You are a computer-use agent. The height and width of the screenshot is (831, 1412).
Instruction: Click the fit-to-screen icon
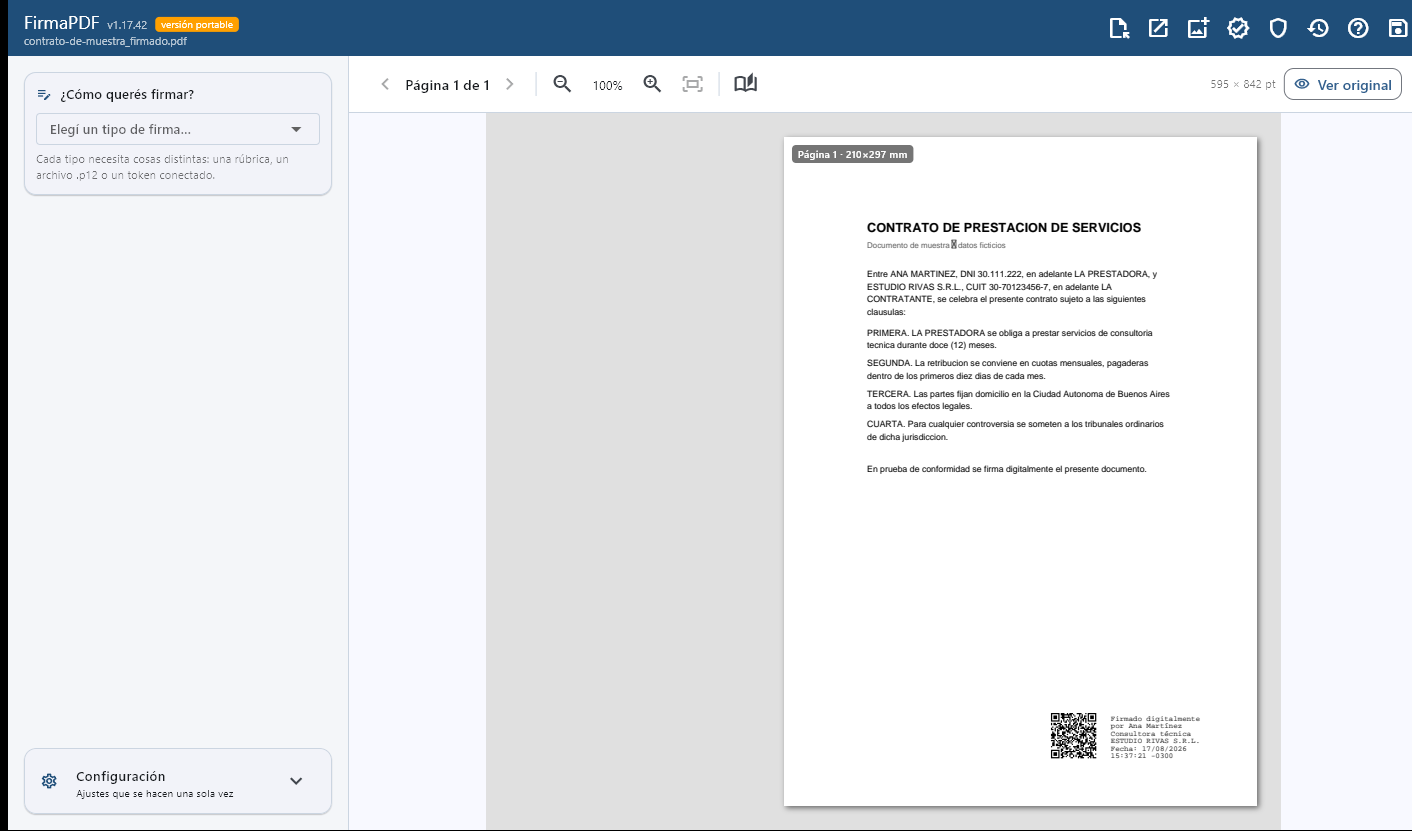692,85
